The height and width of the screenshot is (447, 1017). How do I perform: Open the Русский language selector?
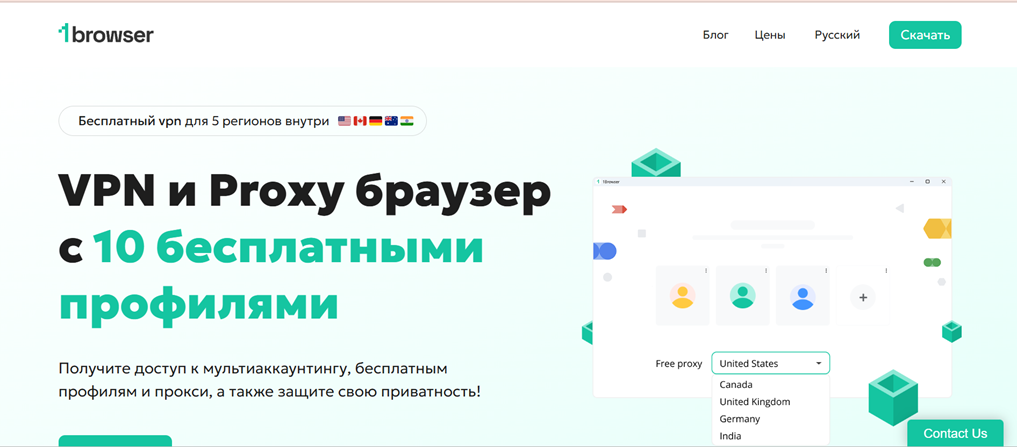pyautogui.click(x=837, y=35)
